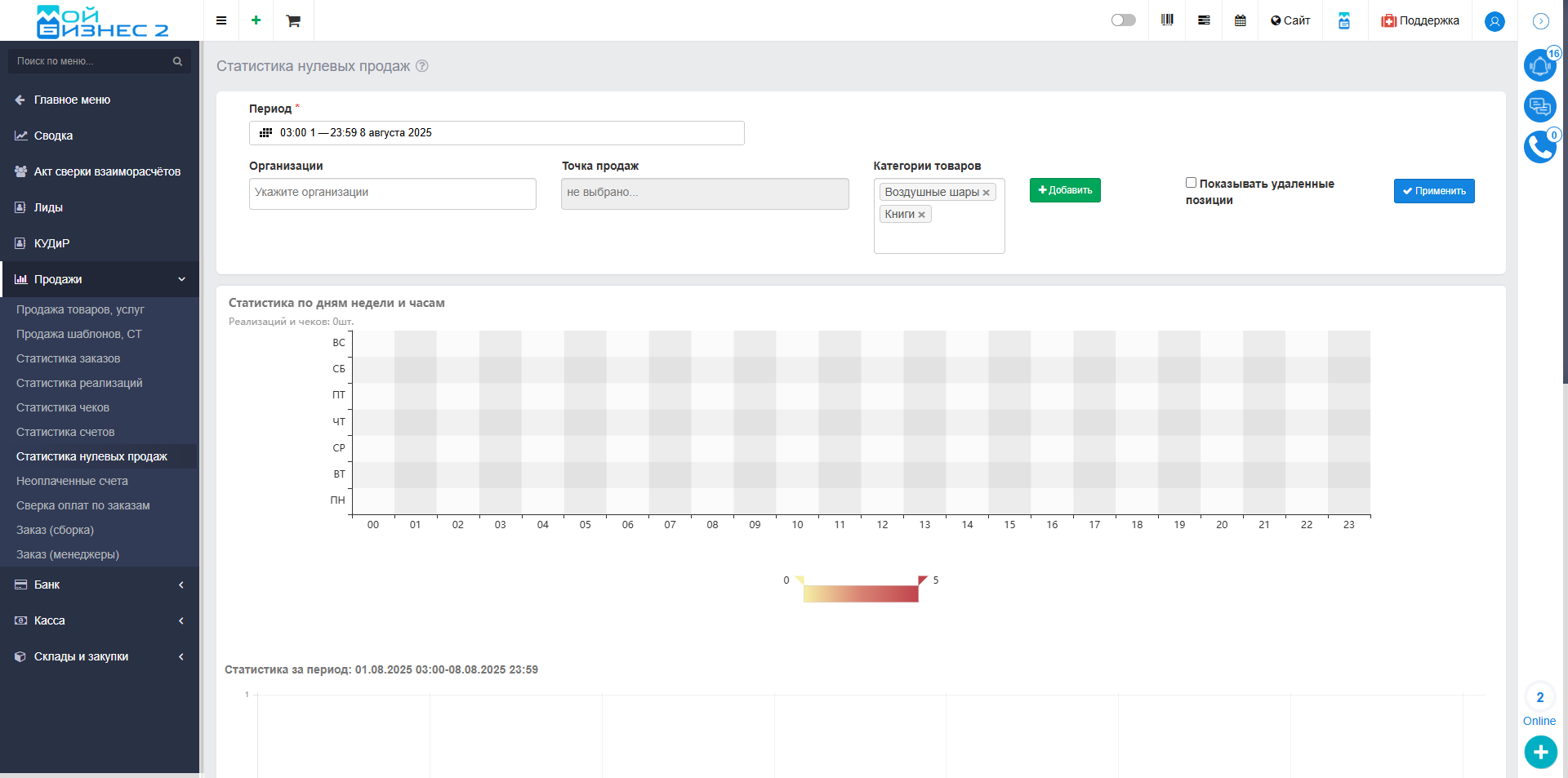Click the Мой Бизнес 2 logo
Image resolution: width=1568 pixels, height=778 pixels.
point(102,21)
